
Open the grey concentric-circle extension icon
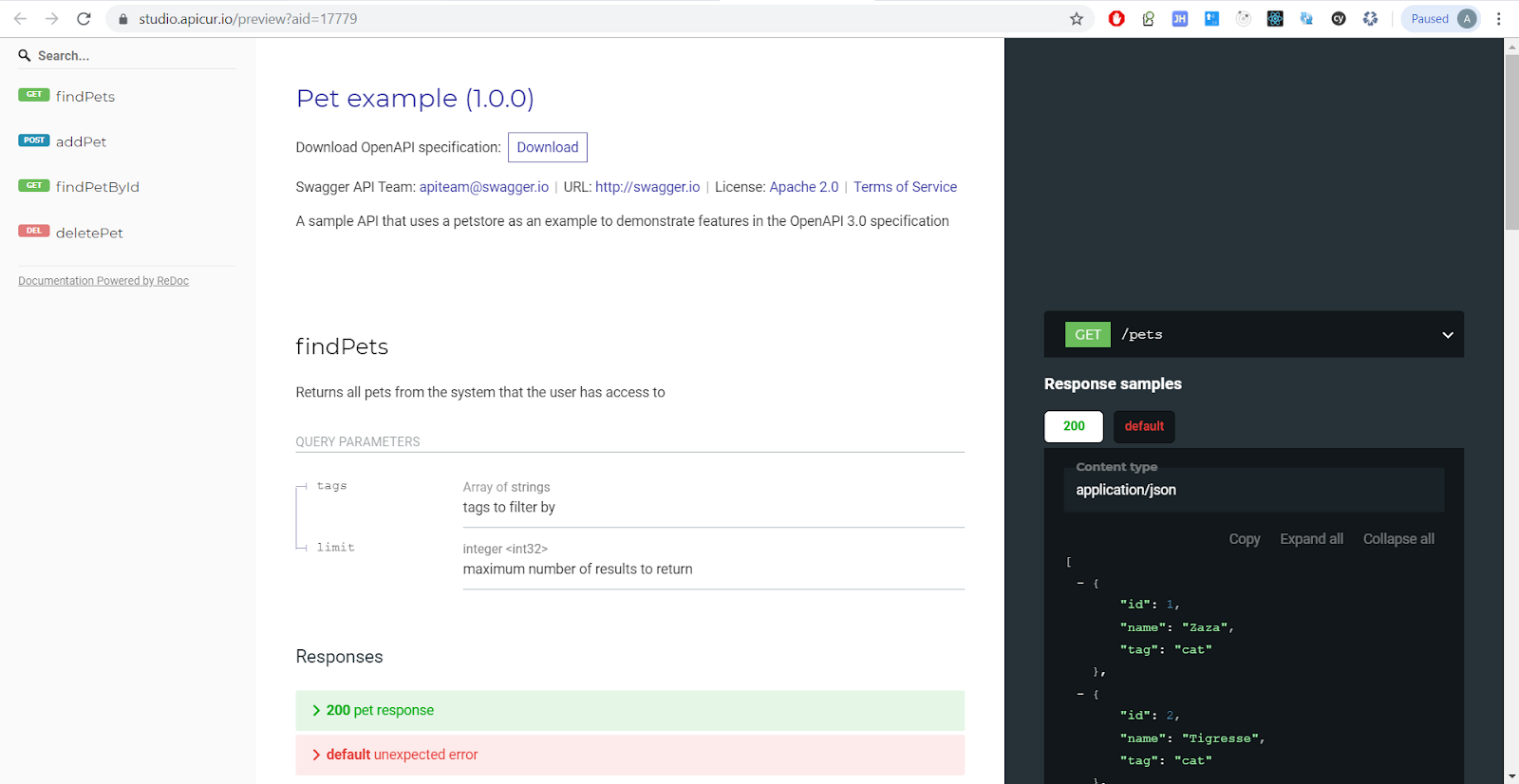coord(1244,19)
